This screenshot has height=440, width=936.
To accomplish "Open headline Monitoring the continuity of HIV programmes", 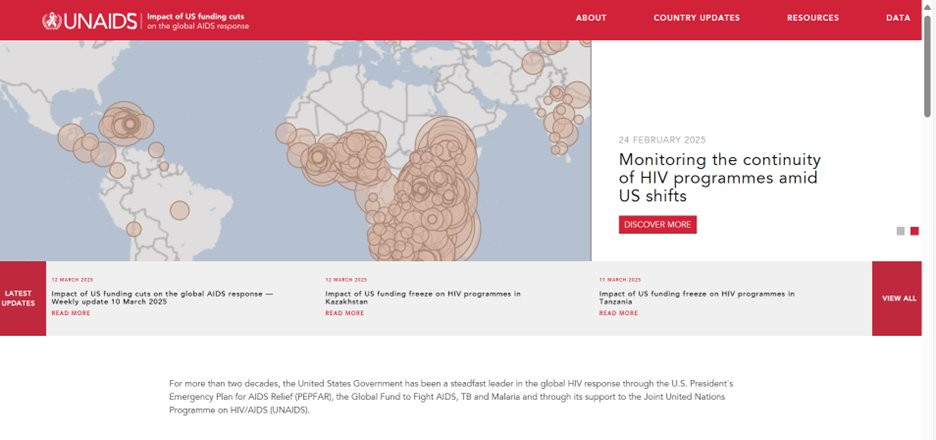I will point(719,177).
